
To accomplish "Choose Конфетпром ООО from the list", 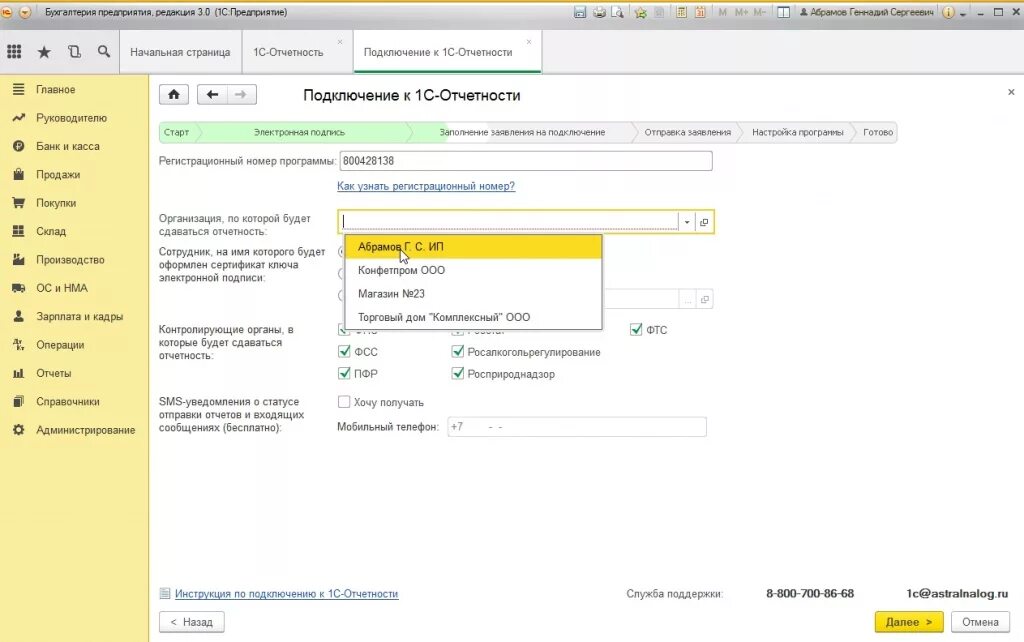I will coord(473,270).
